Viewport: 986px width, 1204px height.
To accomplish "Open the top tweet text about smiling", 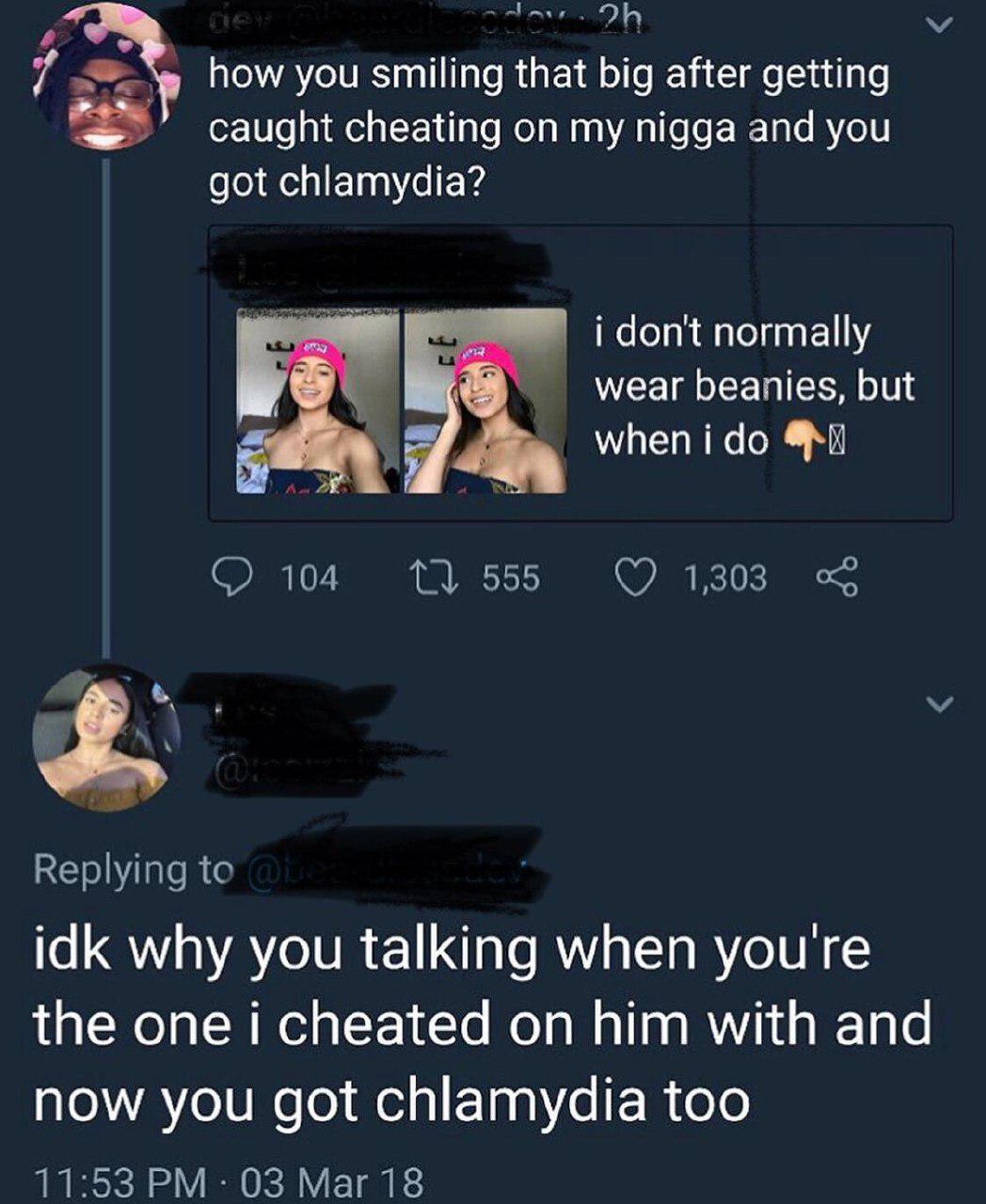I will click(x=549, y=128).
